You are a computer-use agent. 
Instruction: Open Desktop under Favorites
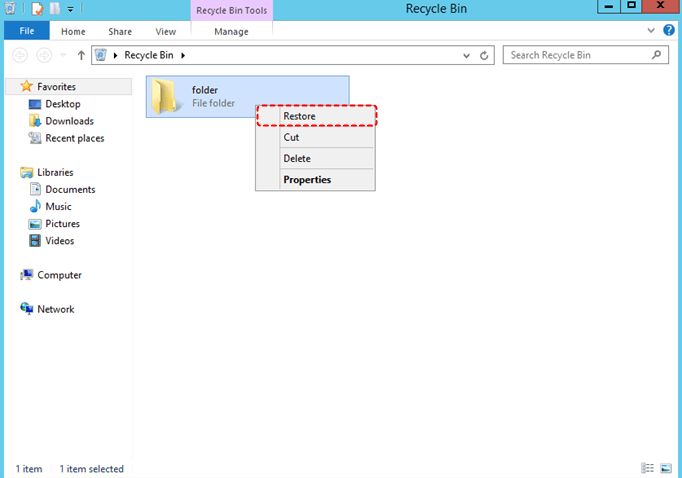tap(63, 104)
